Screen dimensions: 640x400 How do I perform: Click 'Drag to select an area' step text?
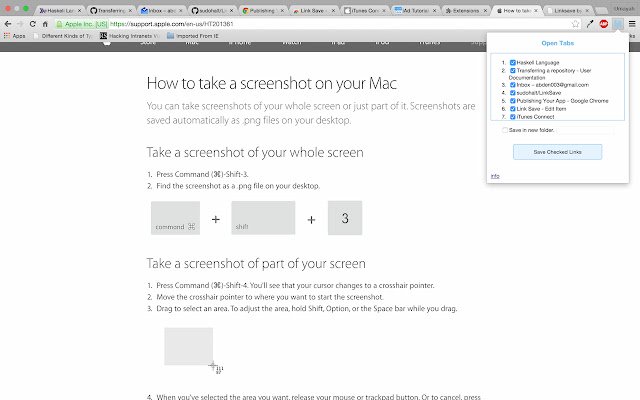coord(307,308)
